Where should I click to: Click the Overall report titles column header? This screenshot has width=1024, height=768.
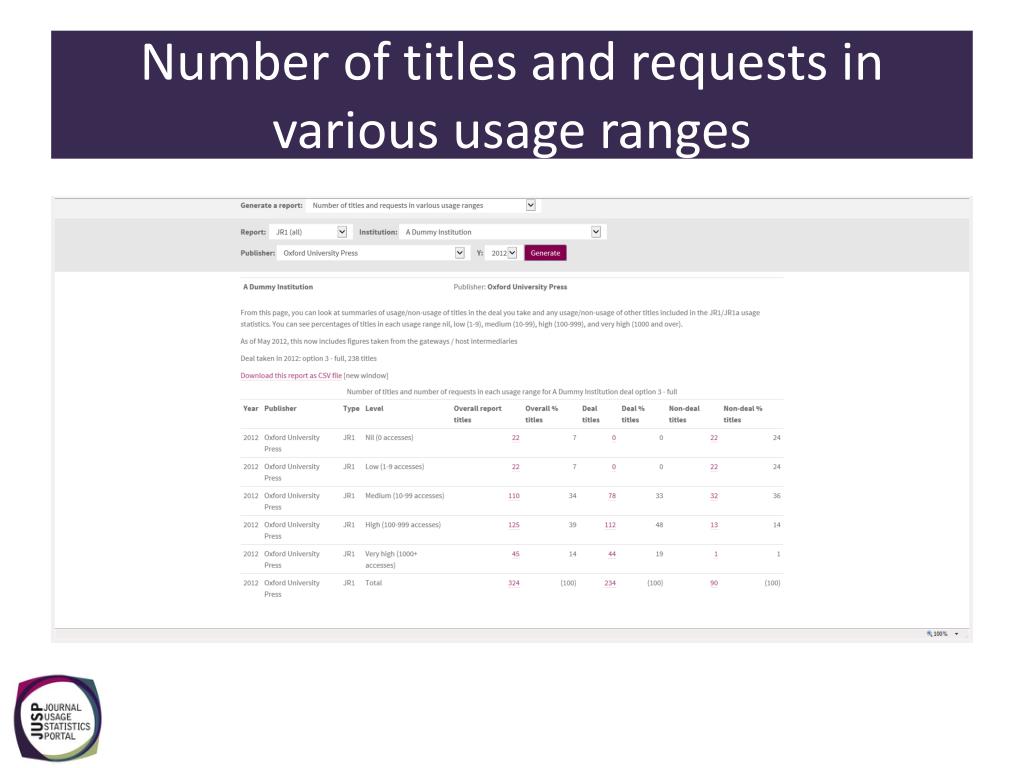pos(477,414)
